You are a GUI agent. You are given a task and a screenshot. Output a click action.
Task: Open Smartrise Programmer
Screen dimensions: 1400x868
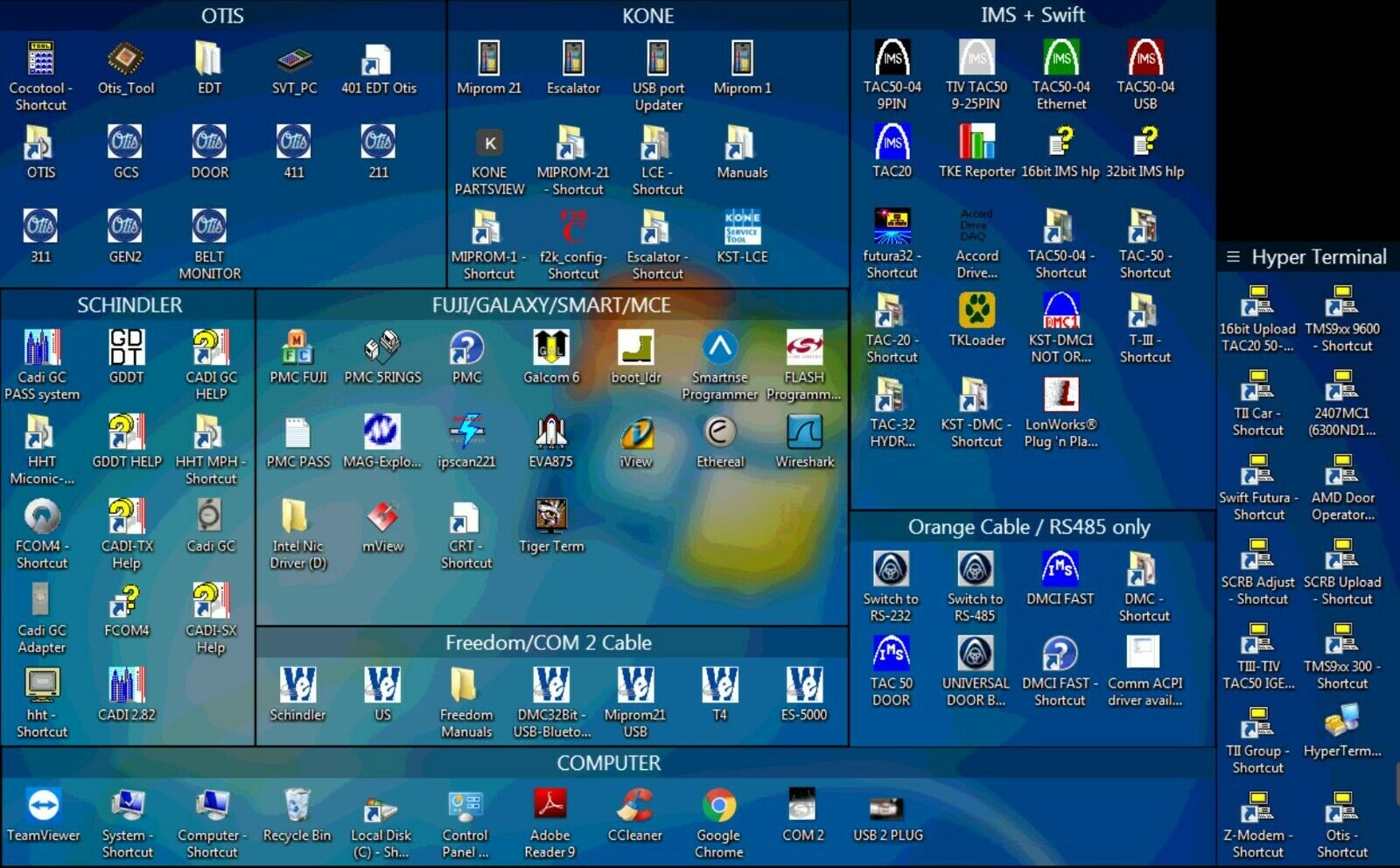pos(719,347)
